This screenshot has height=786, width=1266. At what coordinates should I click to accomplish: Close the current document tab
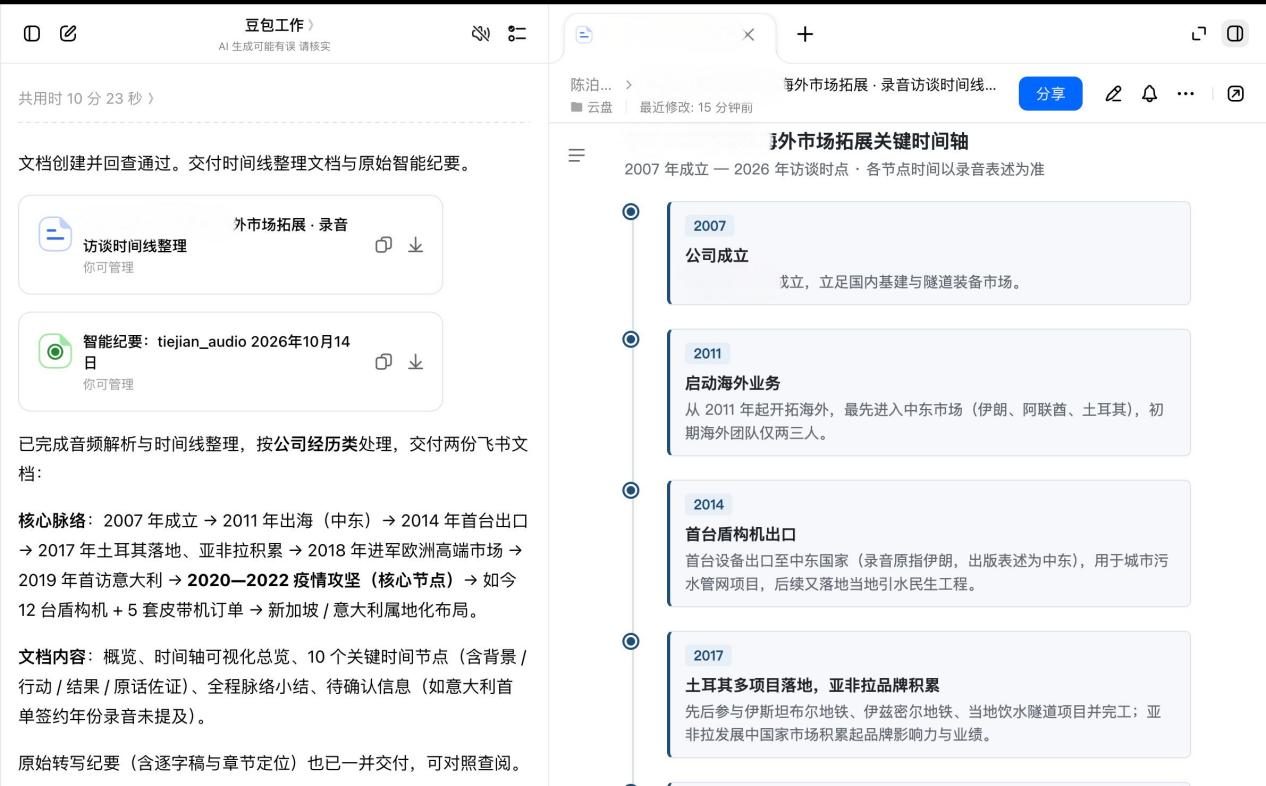point(749,34)
